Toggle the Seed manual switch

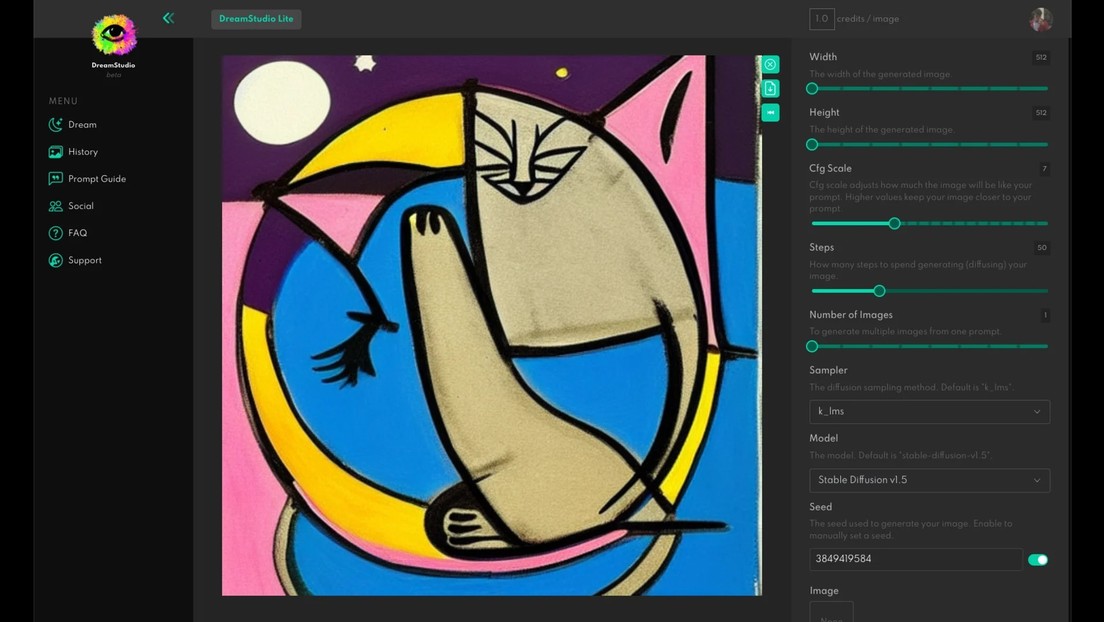pos(1038,560)
